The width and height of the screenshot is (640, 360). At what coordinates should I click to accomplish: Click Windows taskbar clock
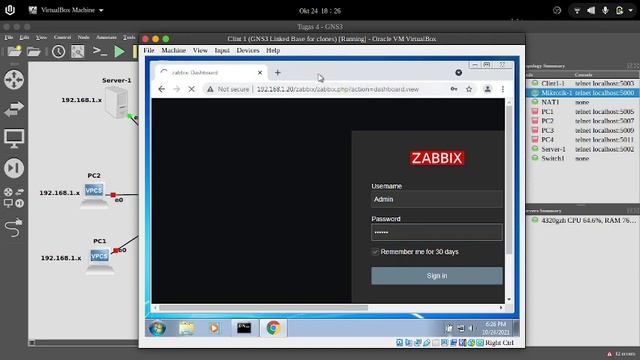click(496, 328)
